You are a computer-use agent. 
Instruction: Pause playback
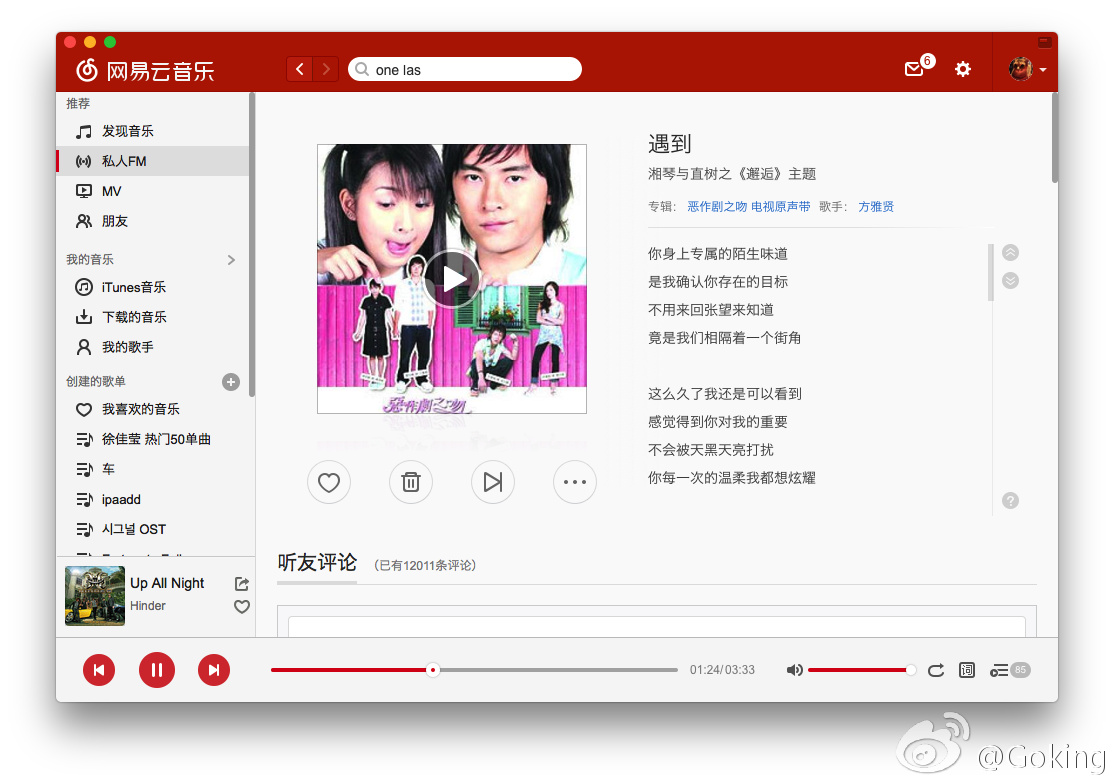(157, 670)
